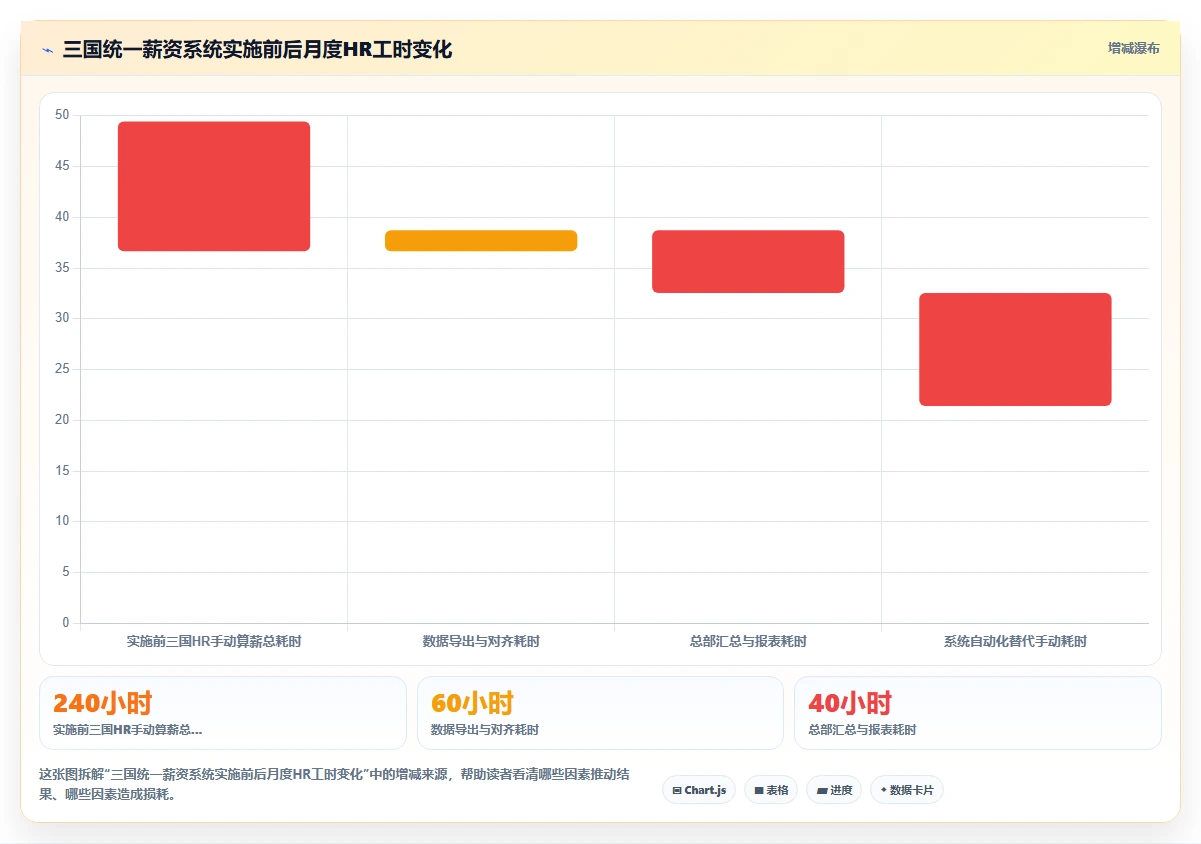Click the red bar for 系统自动化替代手动耗时
Image resolution: width=1201 pixels, height=844 pixels.
click(x=1015, y=349)
